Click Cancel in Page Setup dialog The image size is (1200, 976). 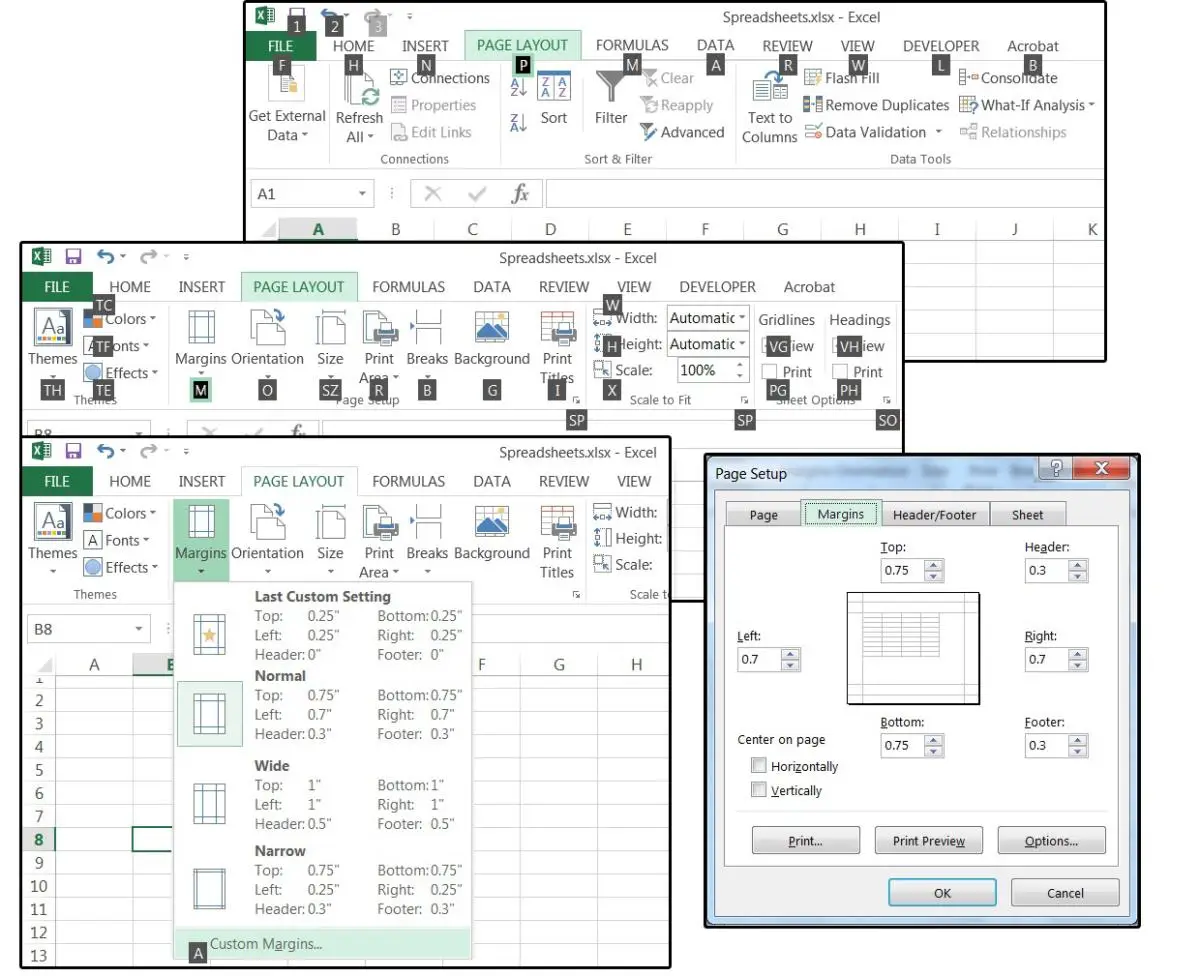(1065, 893)
